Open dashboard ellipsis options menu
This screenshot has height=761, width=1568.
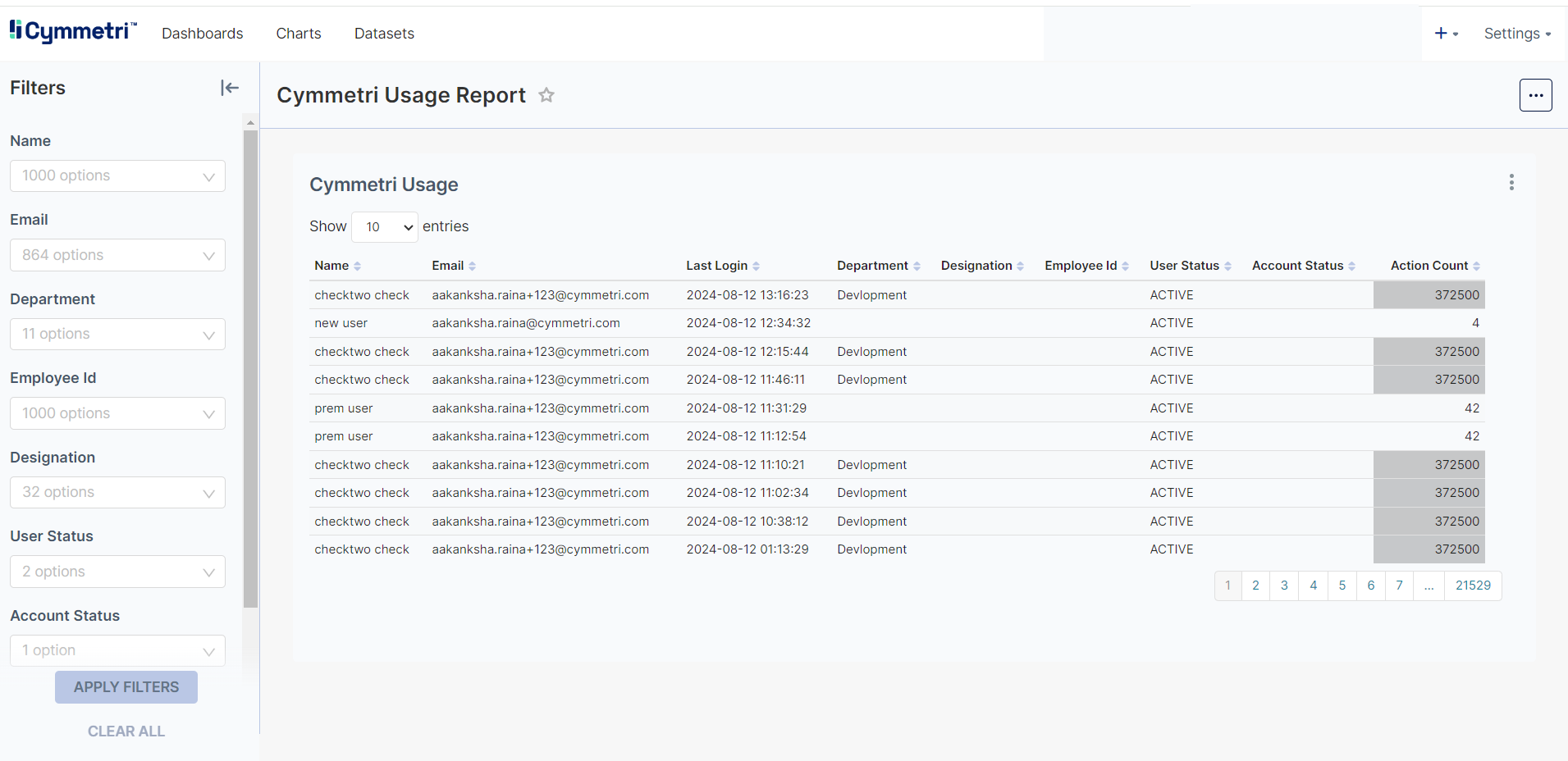pos(1534,95)
